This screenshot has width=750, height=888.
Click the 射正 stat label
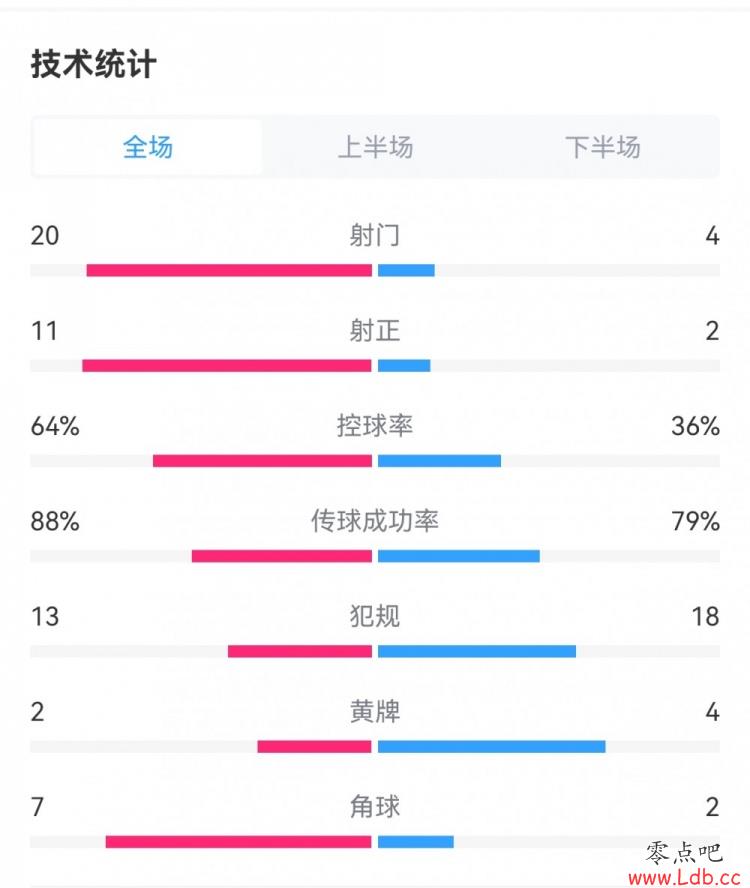374,330
